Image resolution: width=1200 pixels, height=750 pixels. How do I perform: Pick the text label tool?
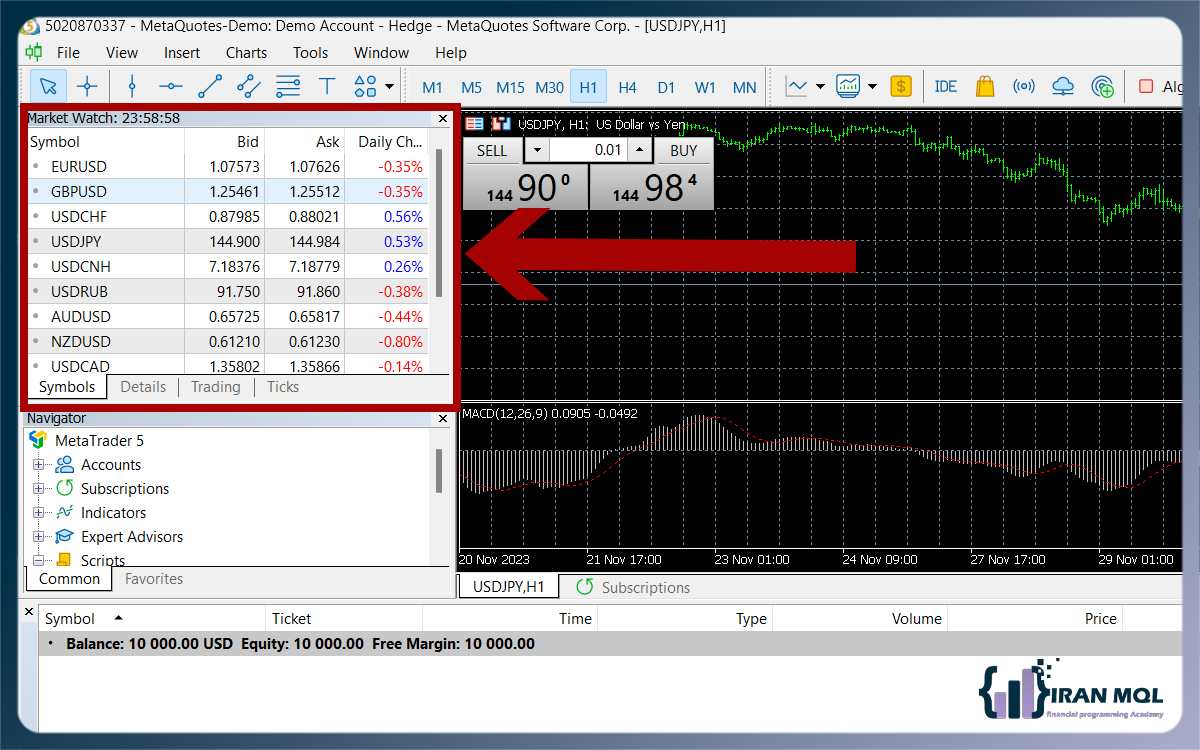pos(327,87)
